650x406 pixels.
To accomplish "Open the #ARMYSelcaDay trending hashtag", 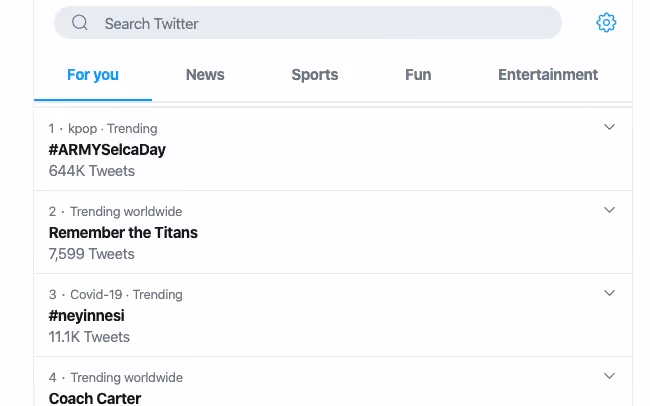I will point(107,150).
